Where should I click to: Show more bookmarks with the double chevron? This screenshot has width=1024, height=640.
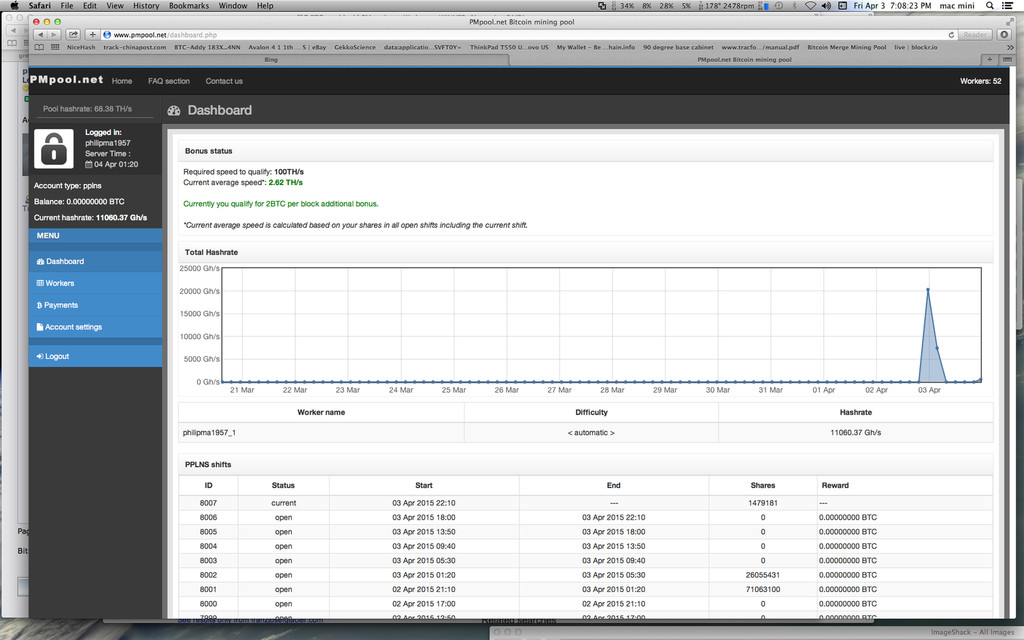1010,47
